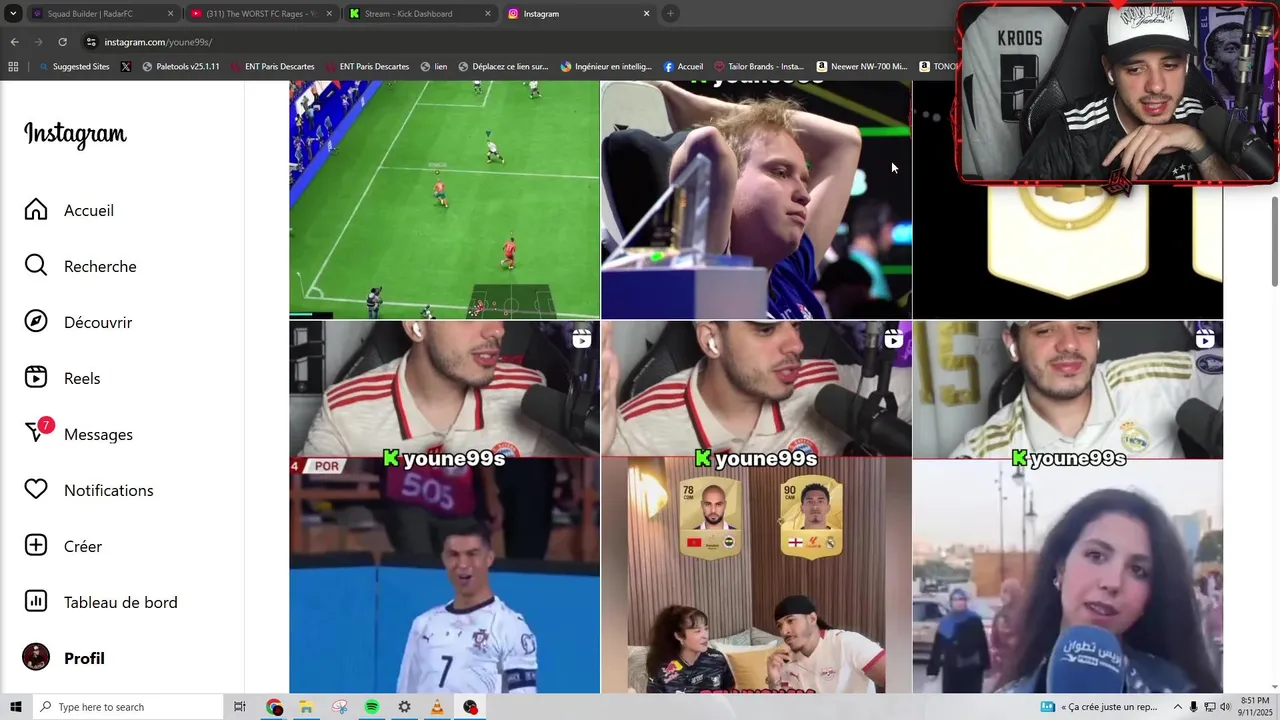Open the Windows Start menu
The height and width of the screenshot is (720, 1280).
click(x=15, y=707)
